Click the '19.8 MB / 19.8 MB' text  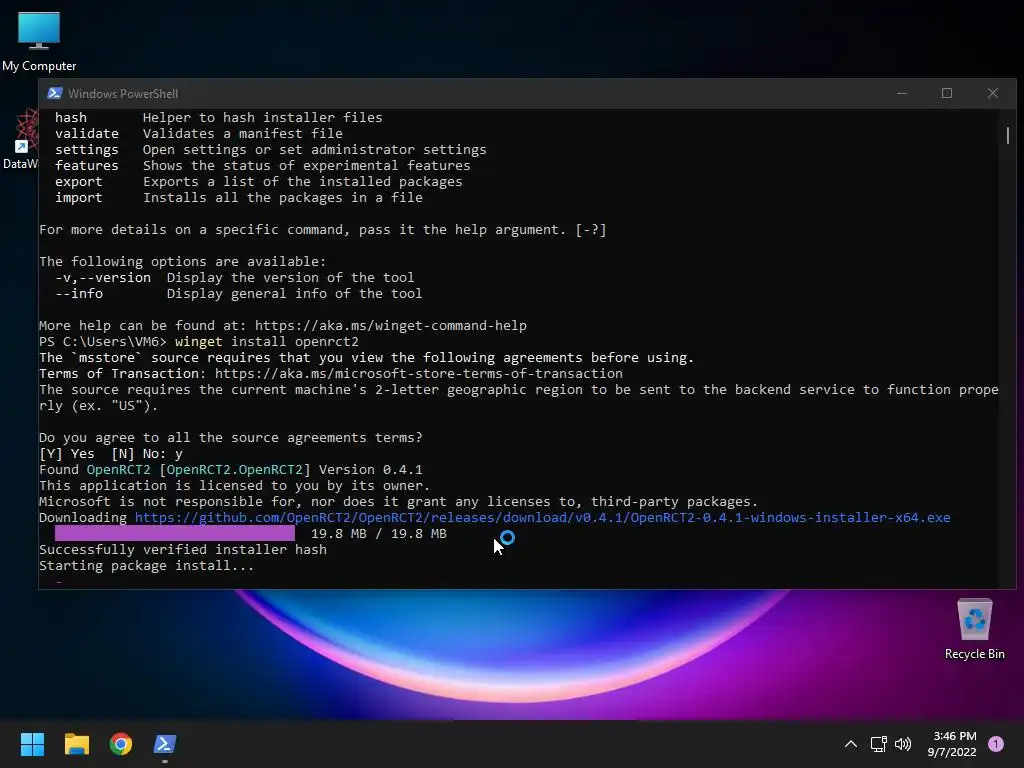(379, 534)
